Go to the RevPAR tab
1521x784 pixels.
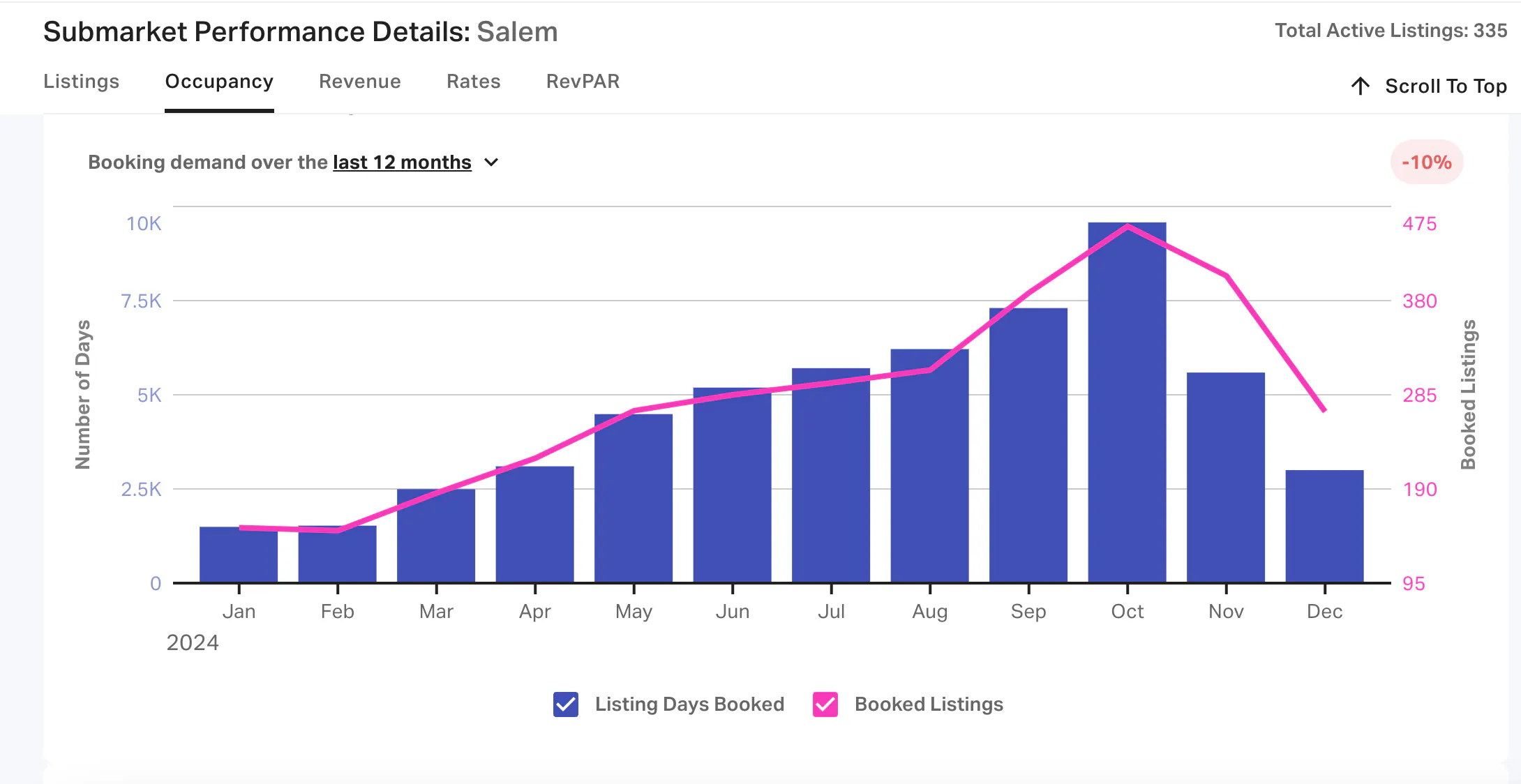click(583, 82)
